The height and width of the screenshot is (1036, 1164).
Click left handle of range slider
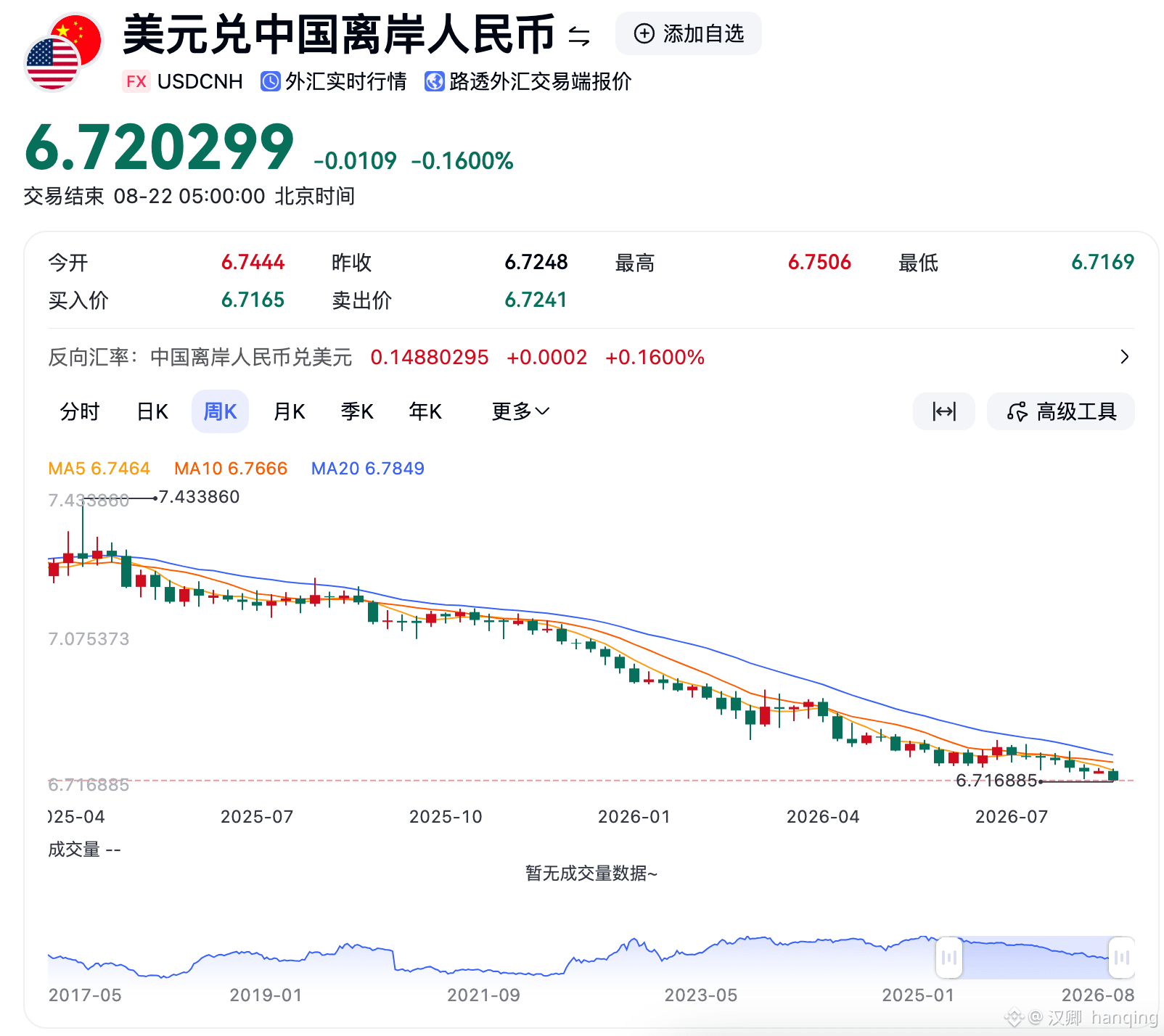(x=948, y=958)
